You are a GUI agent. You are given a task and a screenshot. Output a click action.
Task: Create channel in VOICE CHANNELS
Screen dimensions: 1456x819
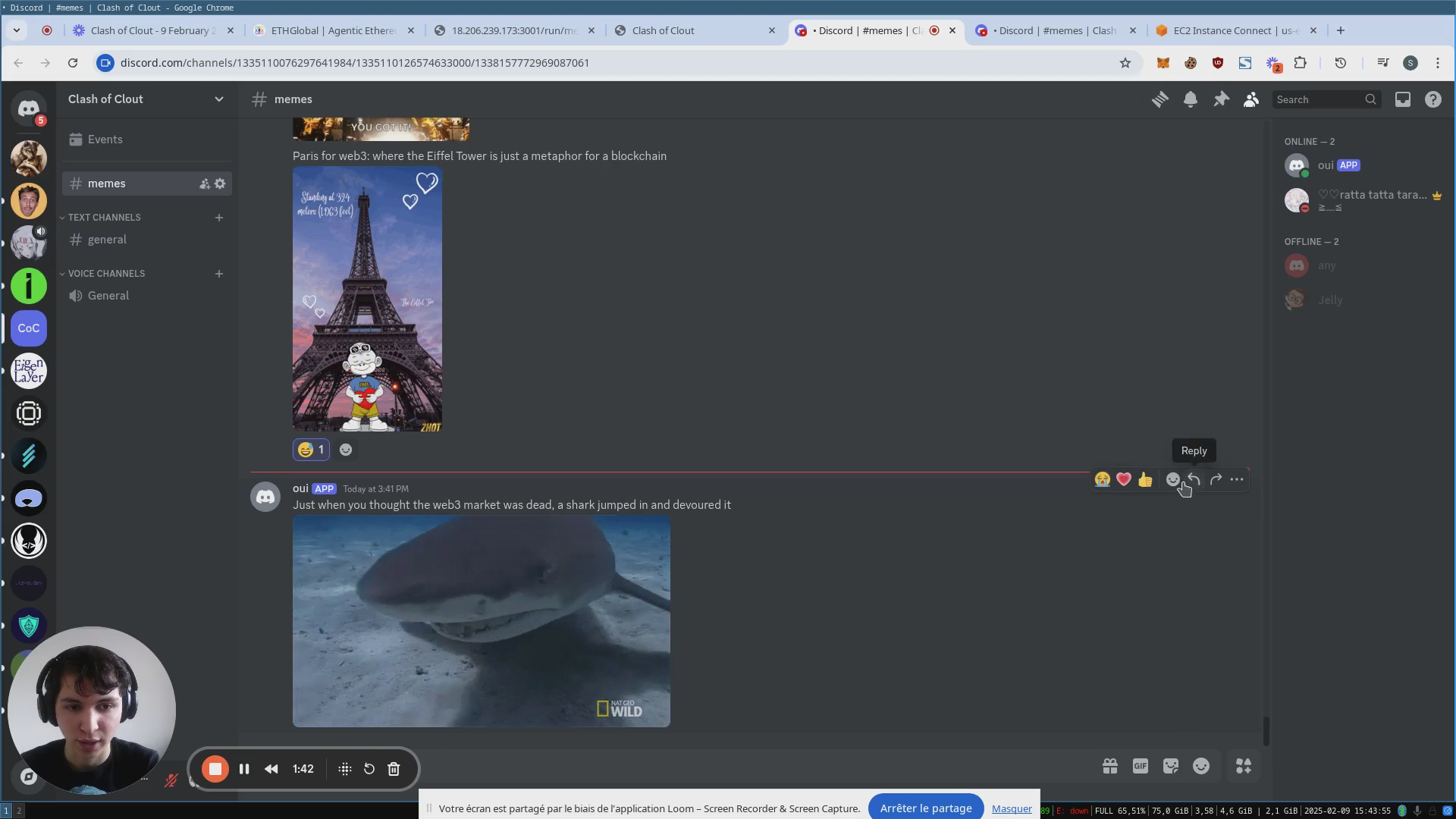coord(219,274)
